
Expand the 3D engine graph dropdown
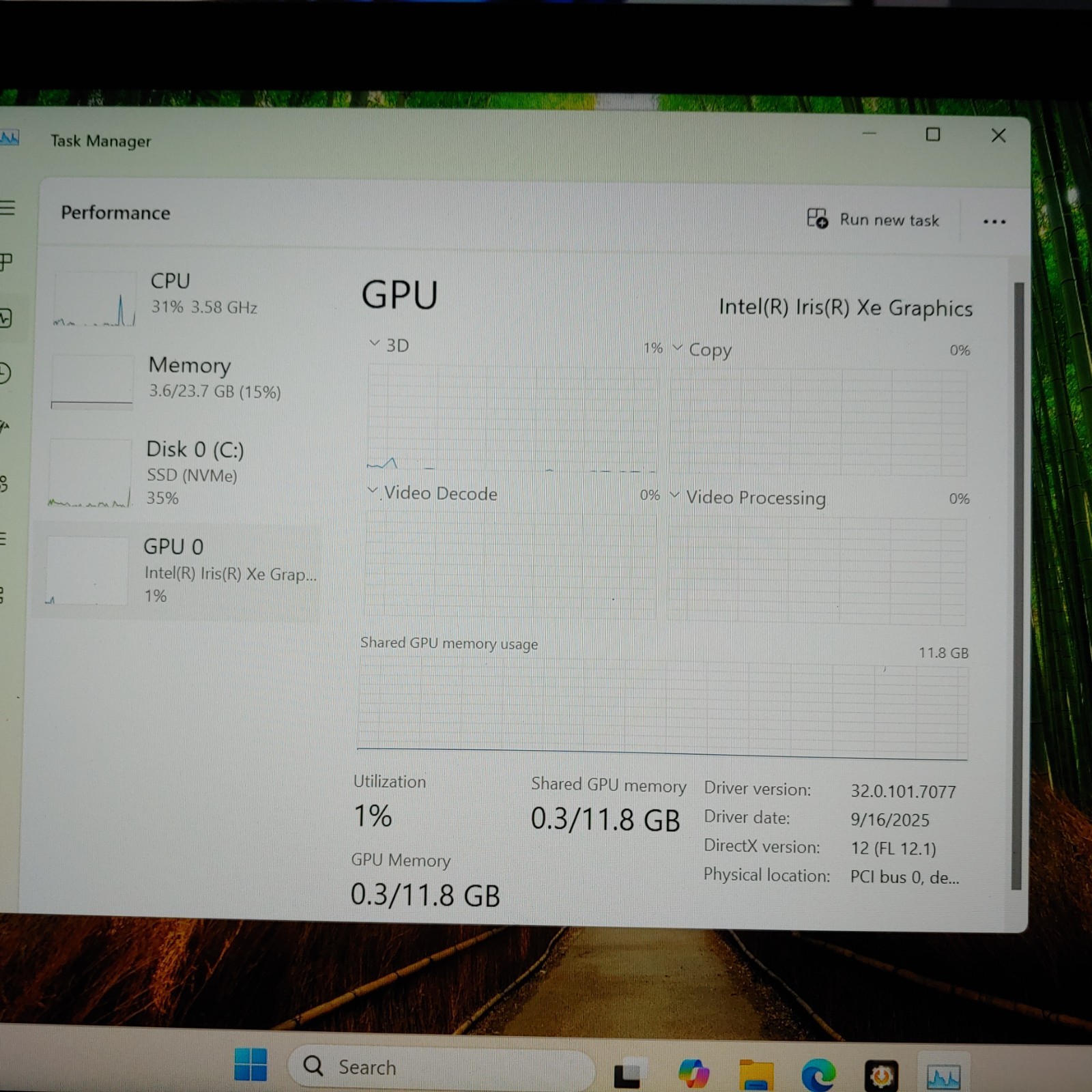(374, 343)
